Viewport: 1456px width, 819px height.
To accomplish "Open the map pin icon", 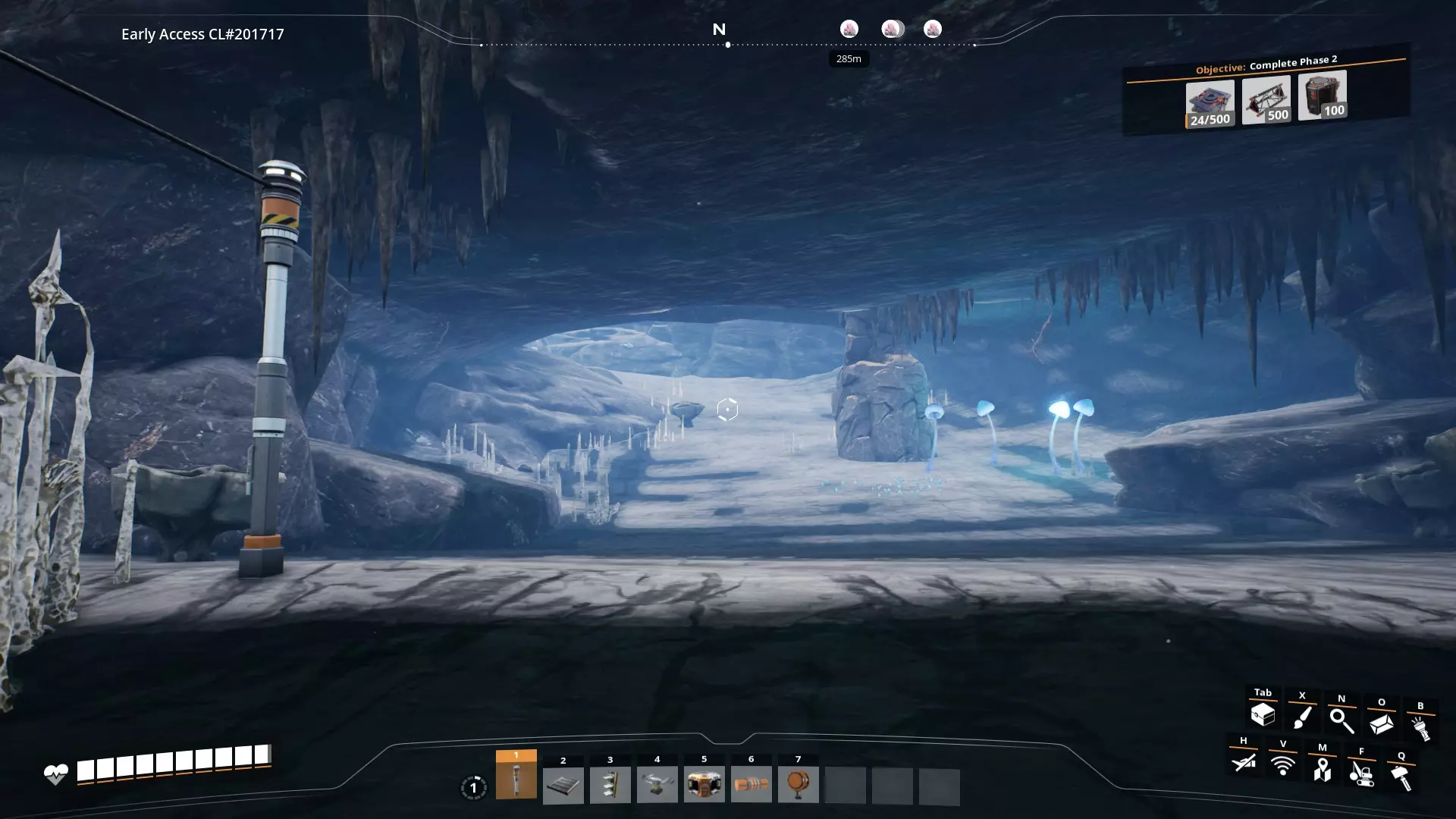I will click(1323, 770).
